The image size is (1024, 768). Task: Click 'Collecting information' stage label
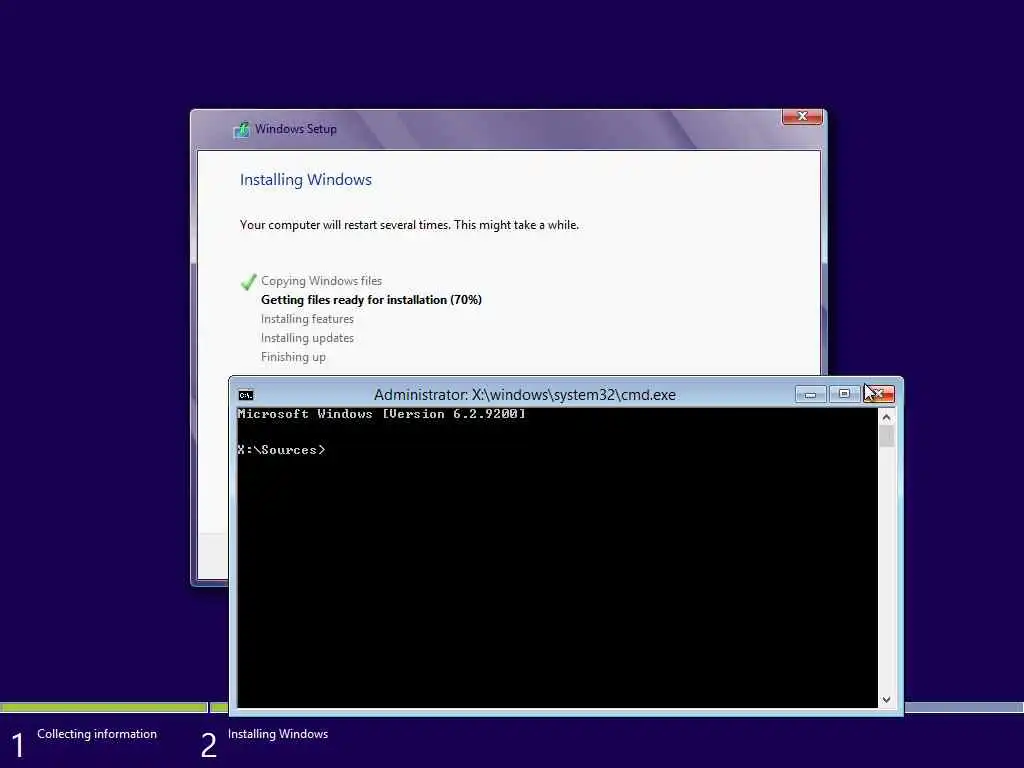tap(97, 734)
